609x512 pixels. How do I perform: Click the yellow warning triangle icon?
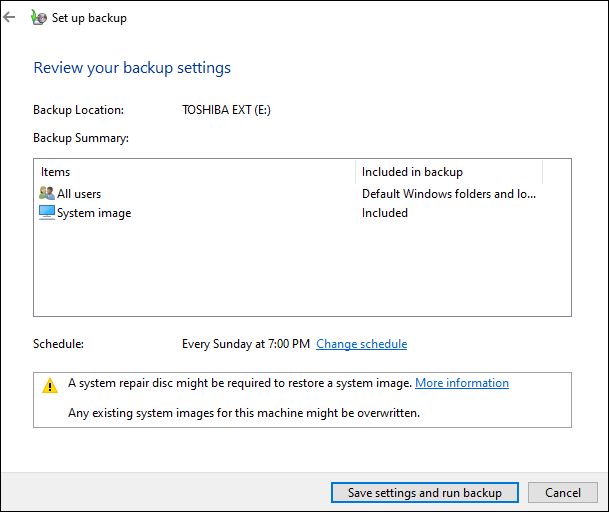[50, 385]
